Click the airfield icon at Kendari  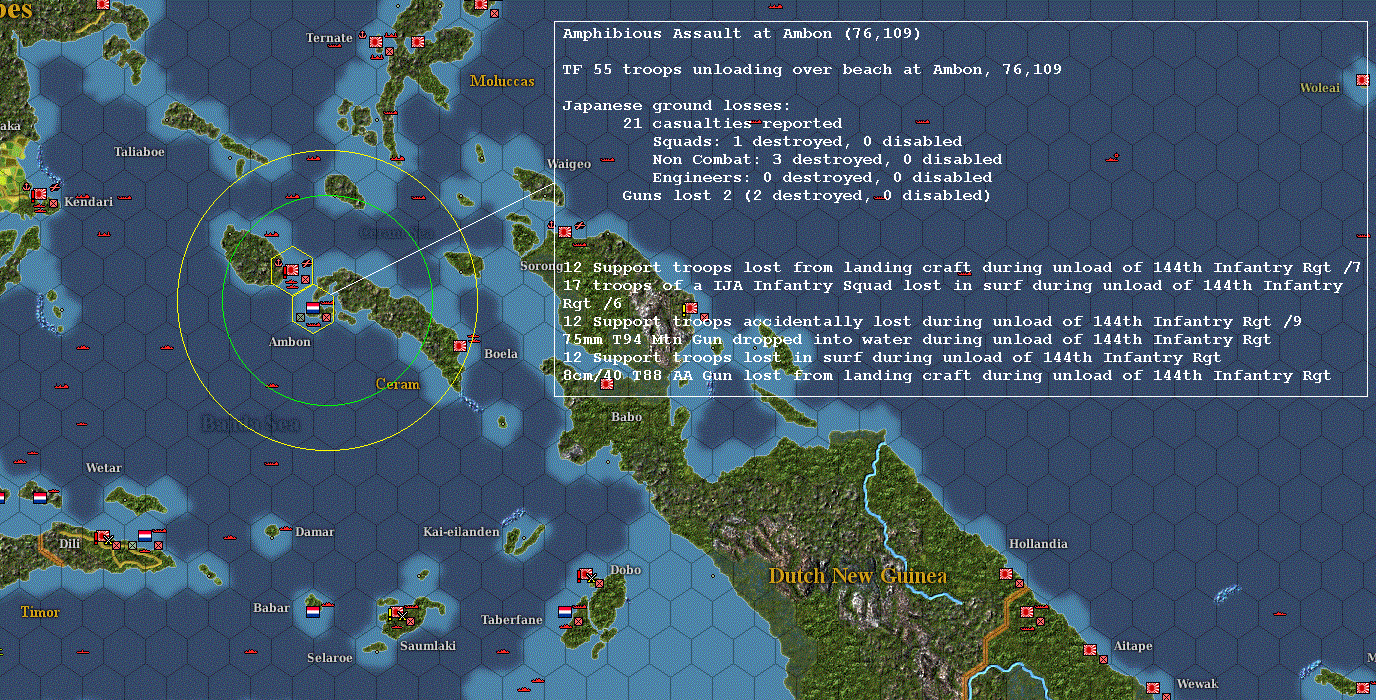56,188
